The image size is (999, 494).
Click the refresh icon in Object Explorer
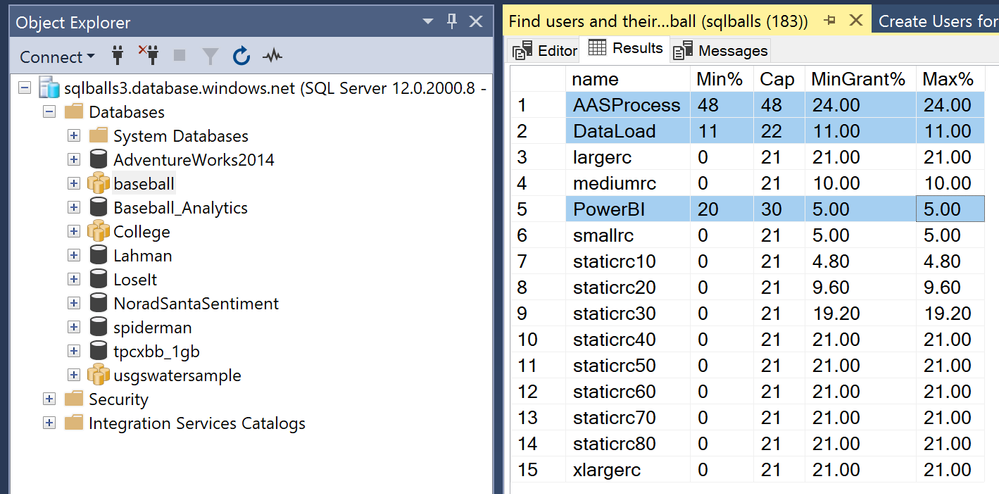click(241, 56)
